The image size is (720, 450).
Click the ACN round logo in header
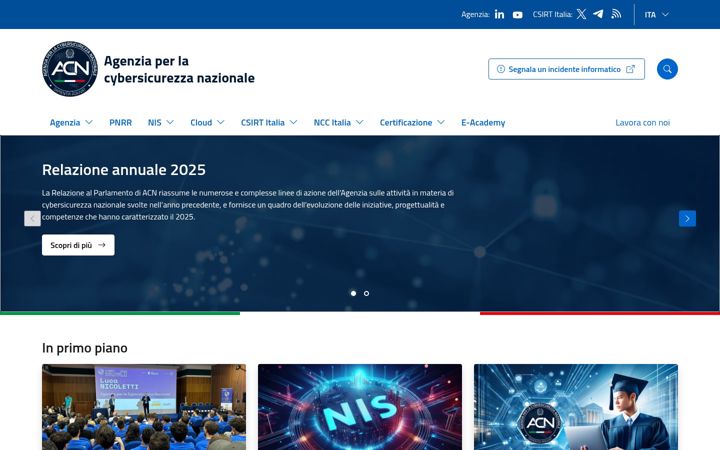point(70,69)
